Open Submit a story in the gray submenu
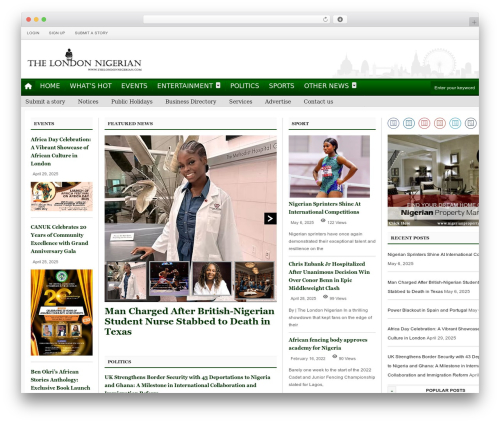 (x=45, y=102)
